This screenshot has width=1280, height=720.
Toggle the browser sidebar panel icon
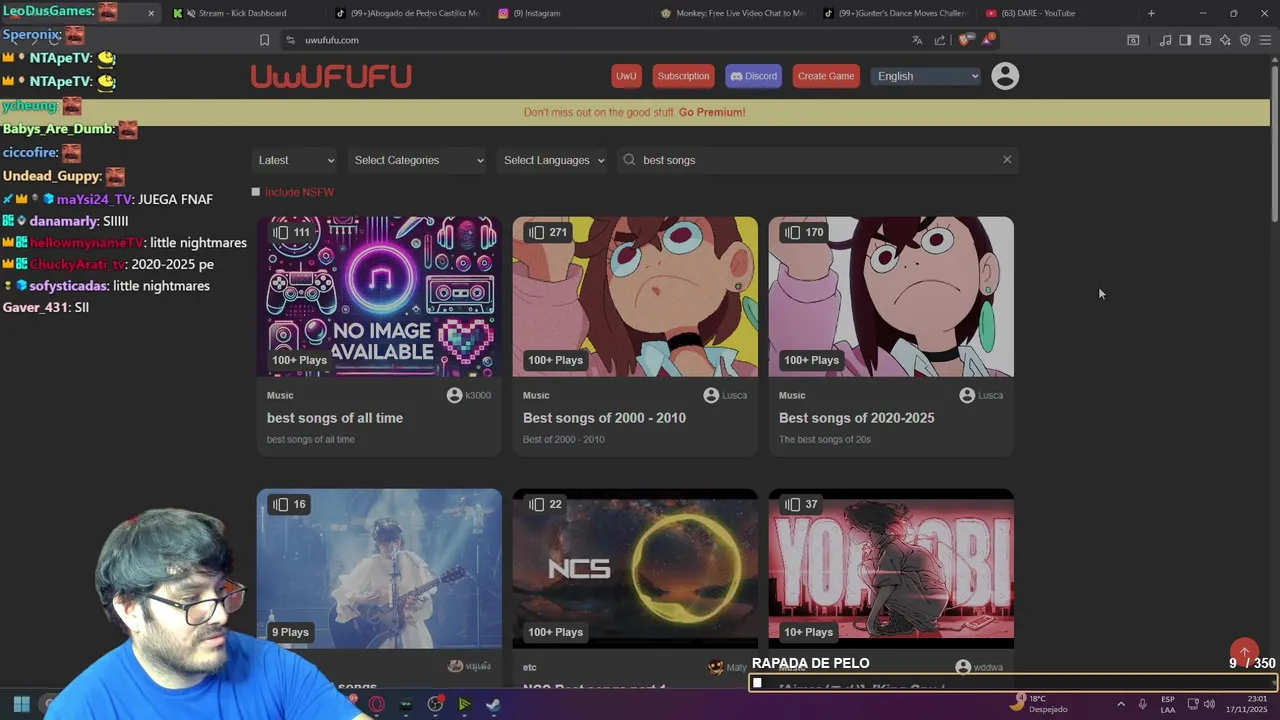pyautogui.click(x=1185, y=40)
